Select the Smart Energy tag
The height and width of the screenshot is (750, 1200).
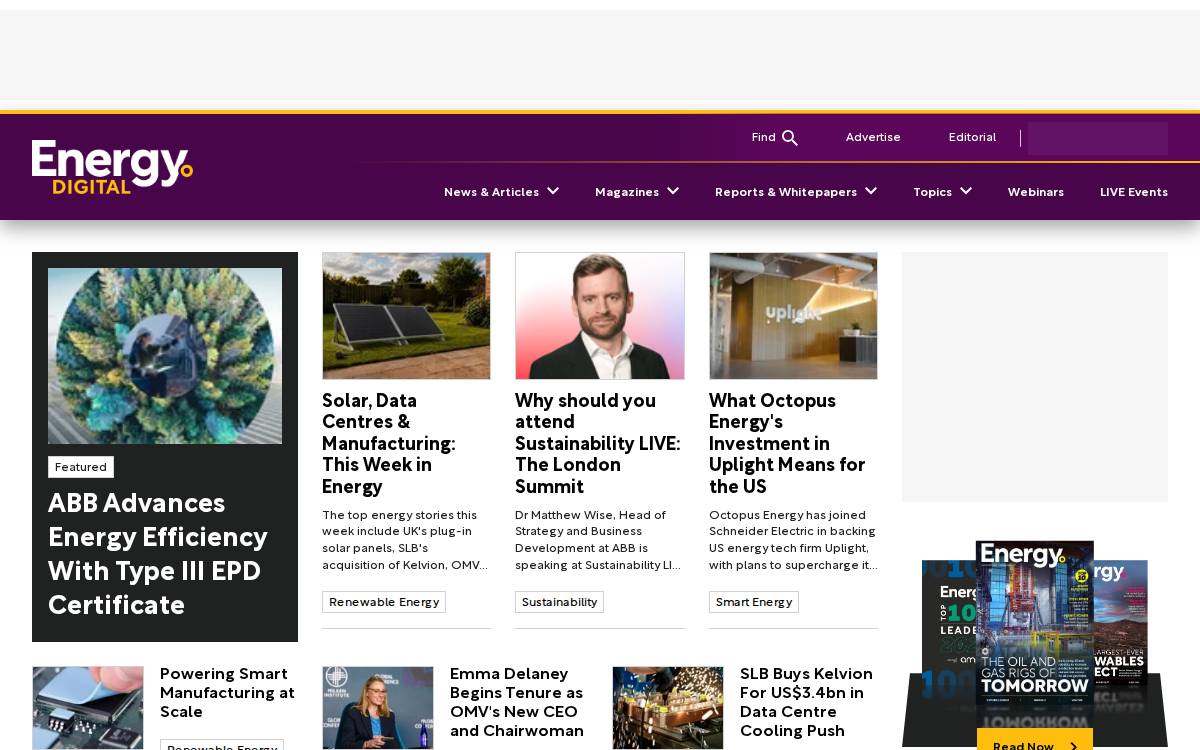tap(754, 602)
